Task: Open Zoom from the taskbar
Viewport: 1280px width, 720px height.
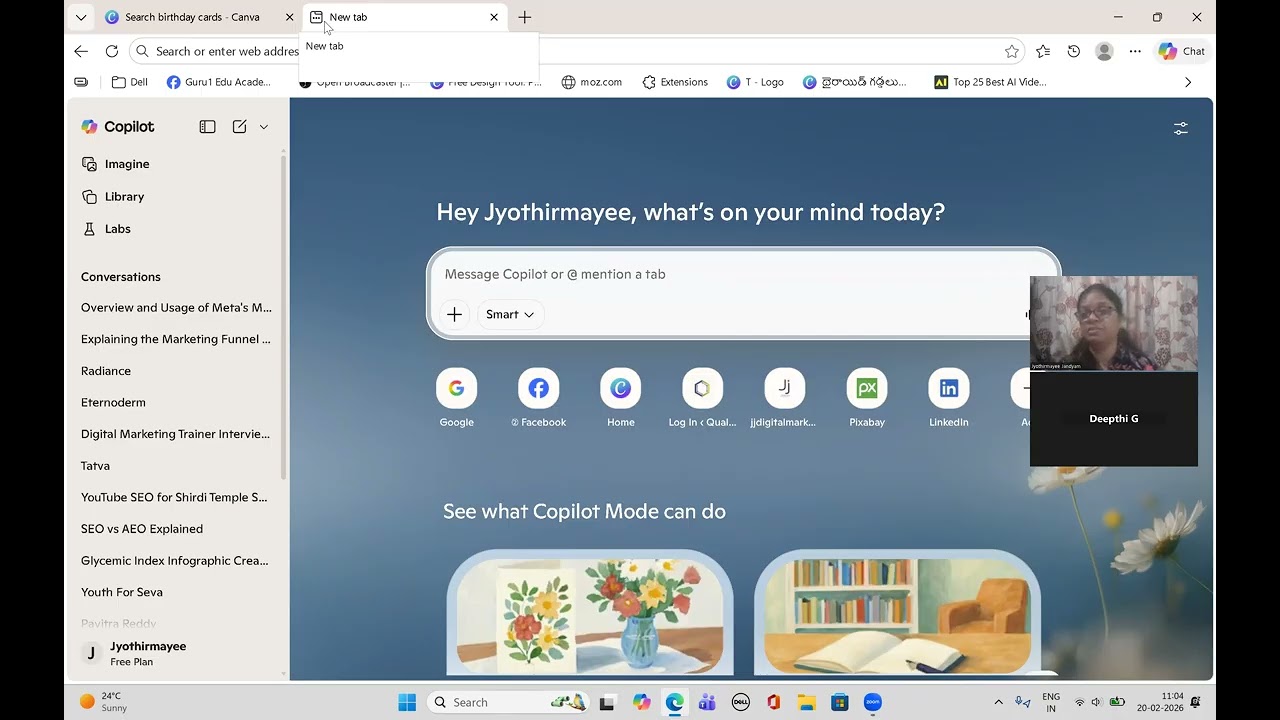Action: pos(873,702)
